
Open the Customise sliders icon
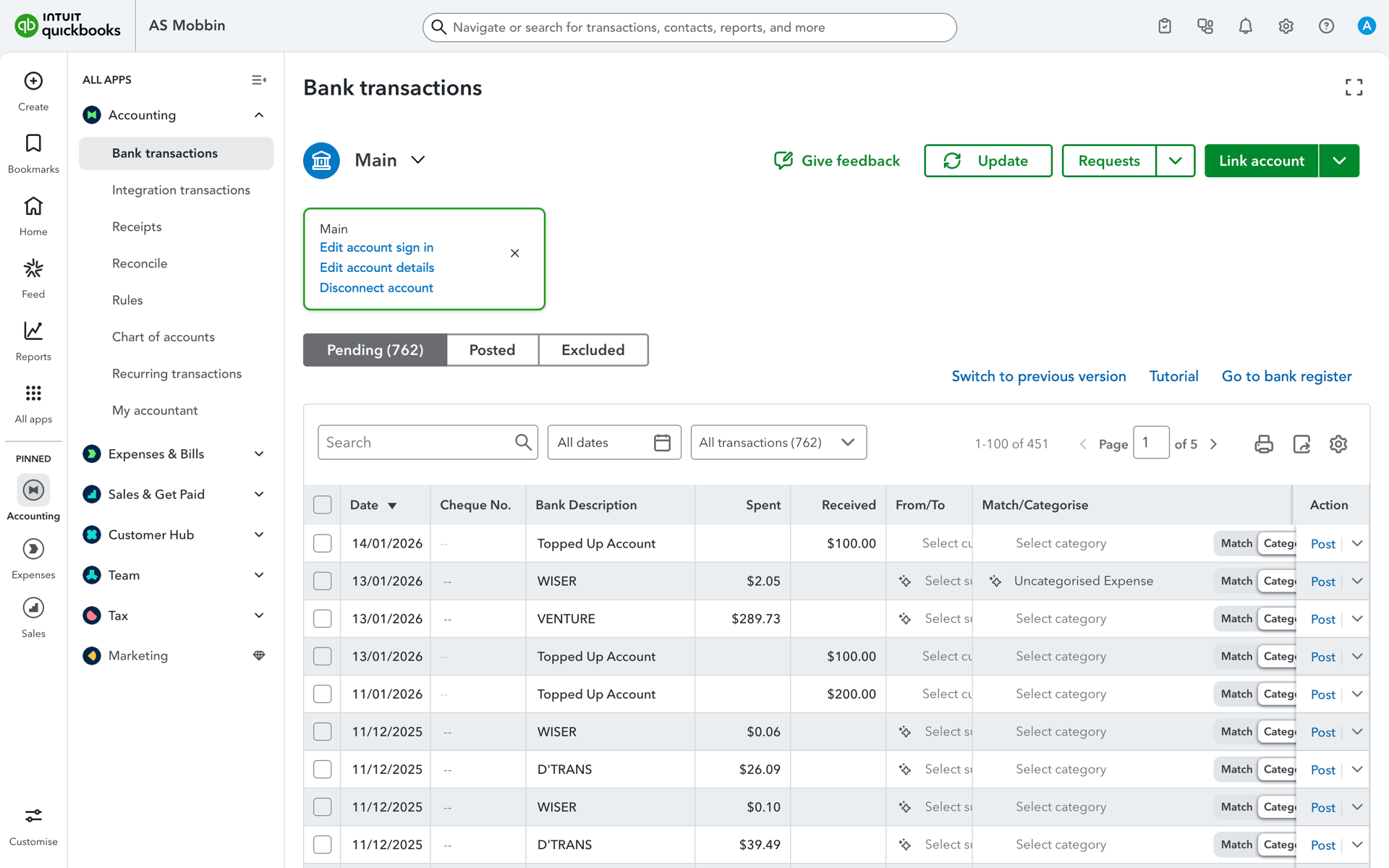click(x=33, y=816)
